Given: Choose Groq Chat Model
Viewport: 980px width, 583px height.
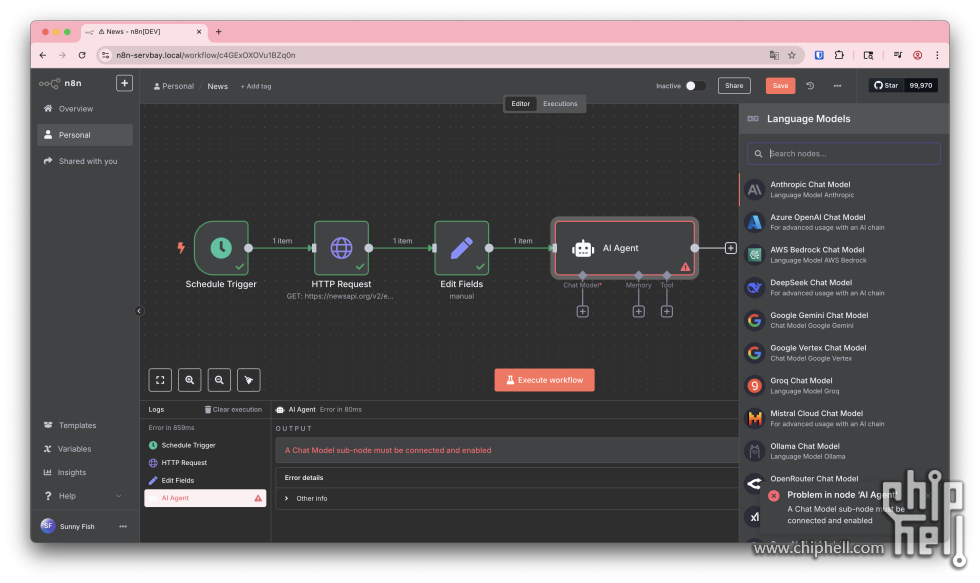Looking at the screenshot, I should tap(844, 386).
